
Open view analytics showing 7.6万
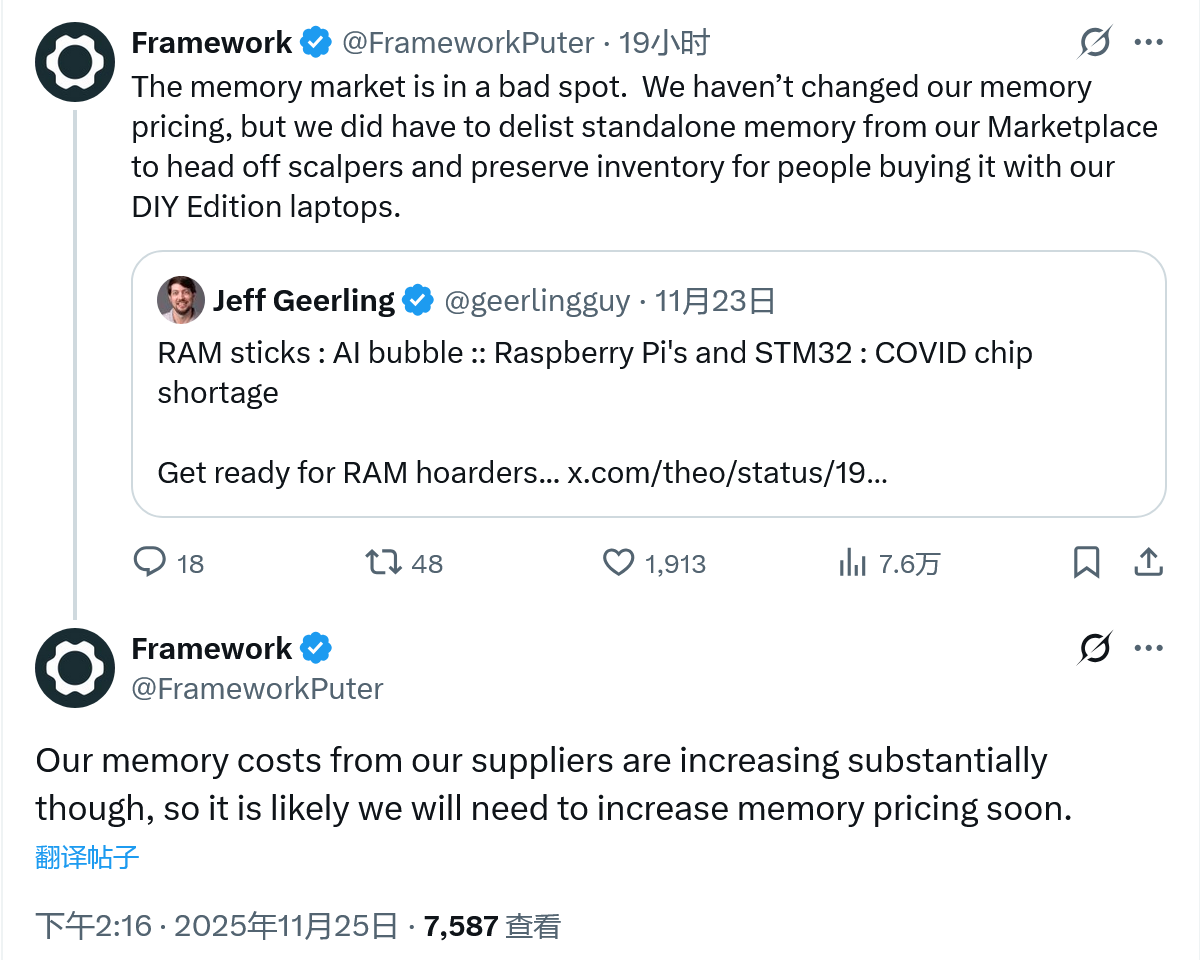852,563
